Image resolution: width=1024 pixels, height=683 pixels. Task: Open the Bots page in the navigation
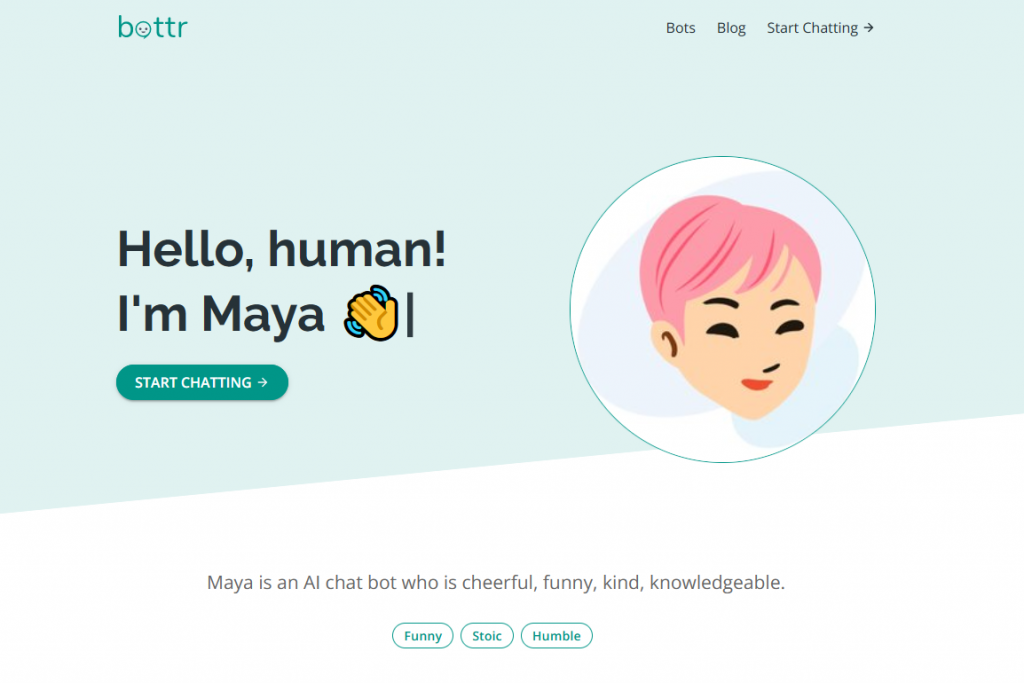pyautogui.click(x=680, y=28)
